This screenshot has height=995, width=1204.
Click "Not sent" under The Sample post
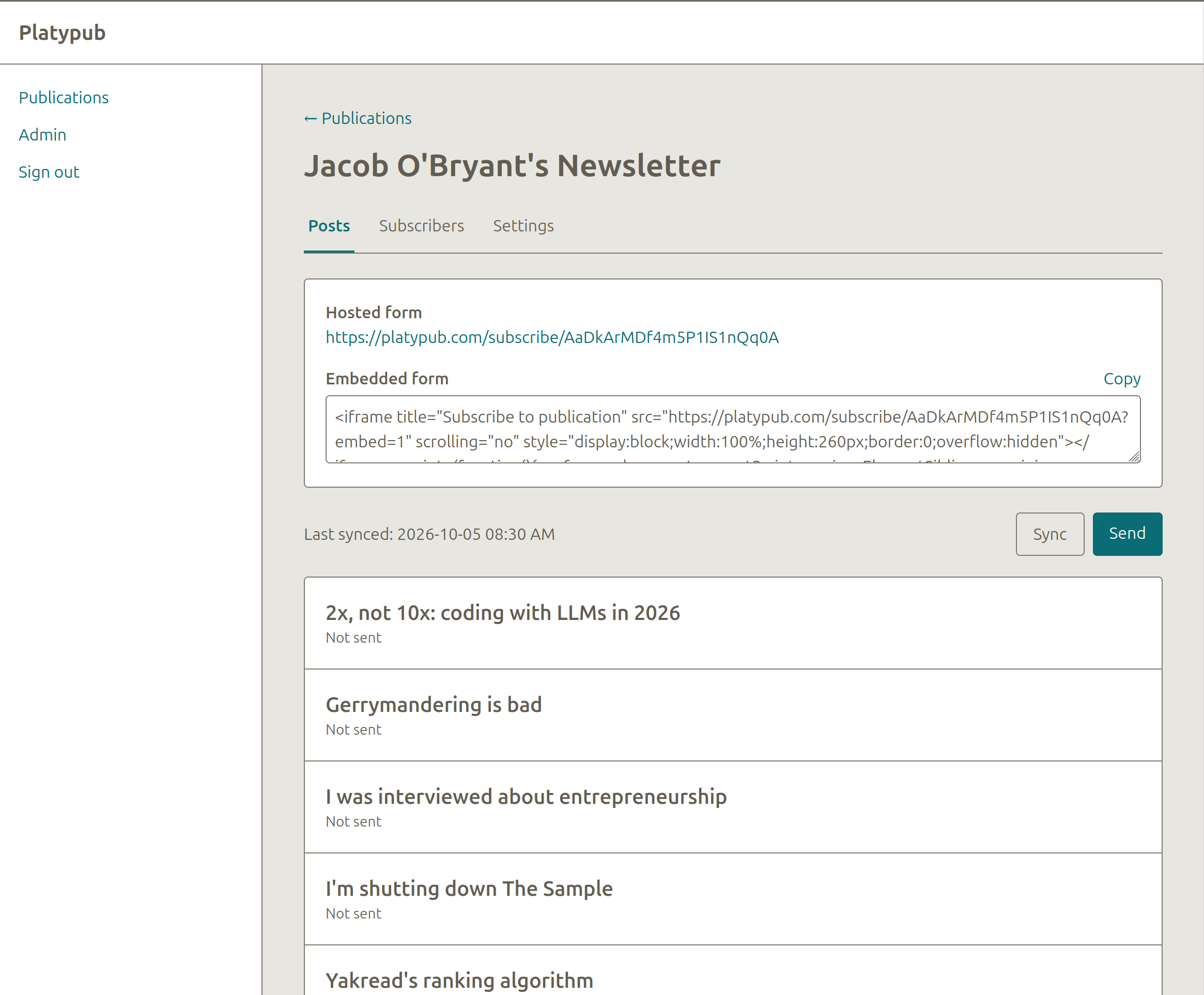coord(353,913)
